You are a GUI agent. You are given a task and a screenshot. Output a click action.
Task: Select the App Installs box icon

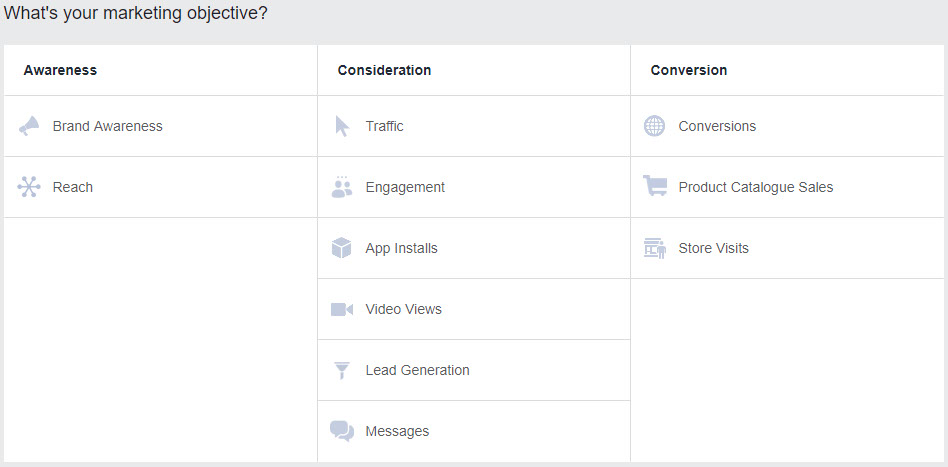tap(342, 248)
